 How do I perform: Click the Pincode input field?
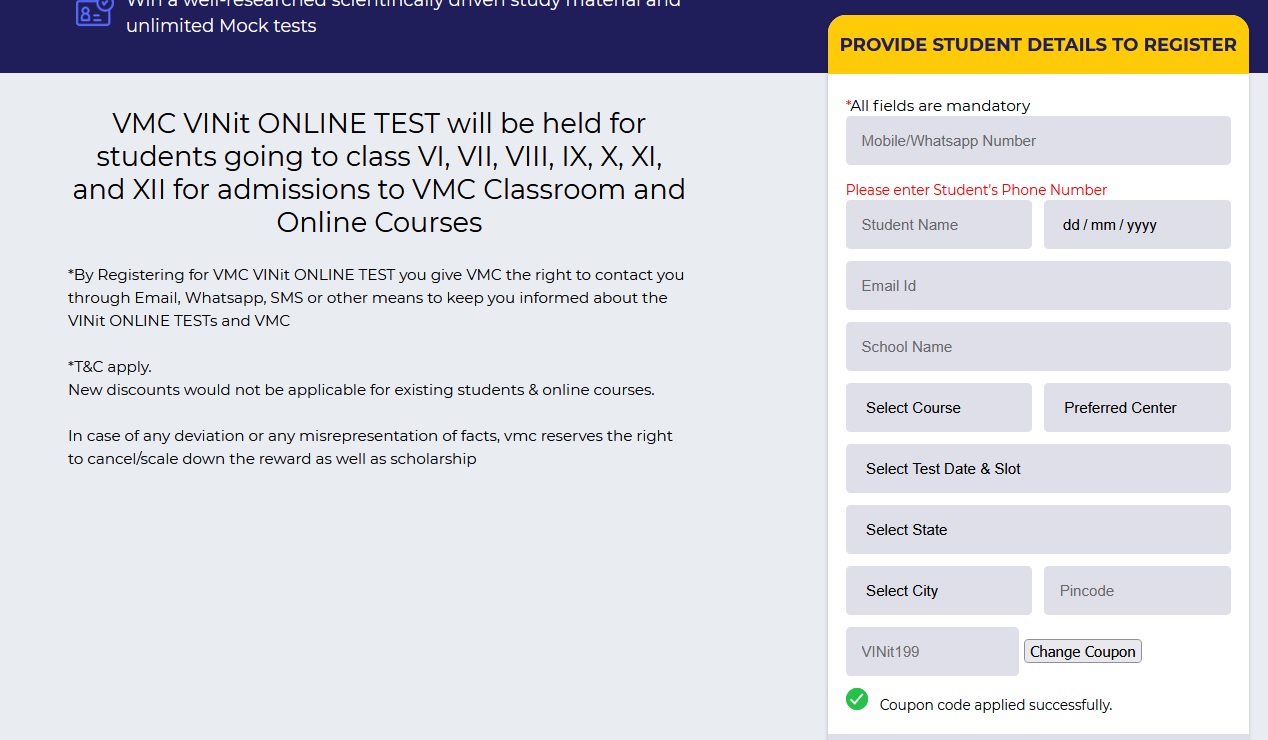pyautogui.click(x=1137, y=591)
